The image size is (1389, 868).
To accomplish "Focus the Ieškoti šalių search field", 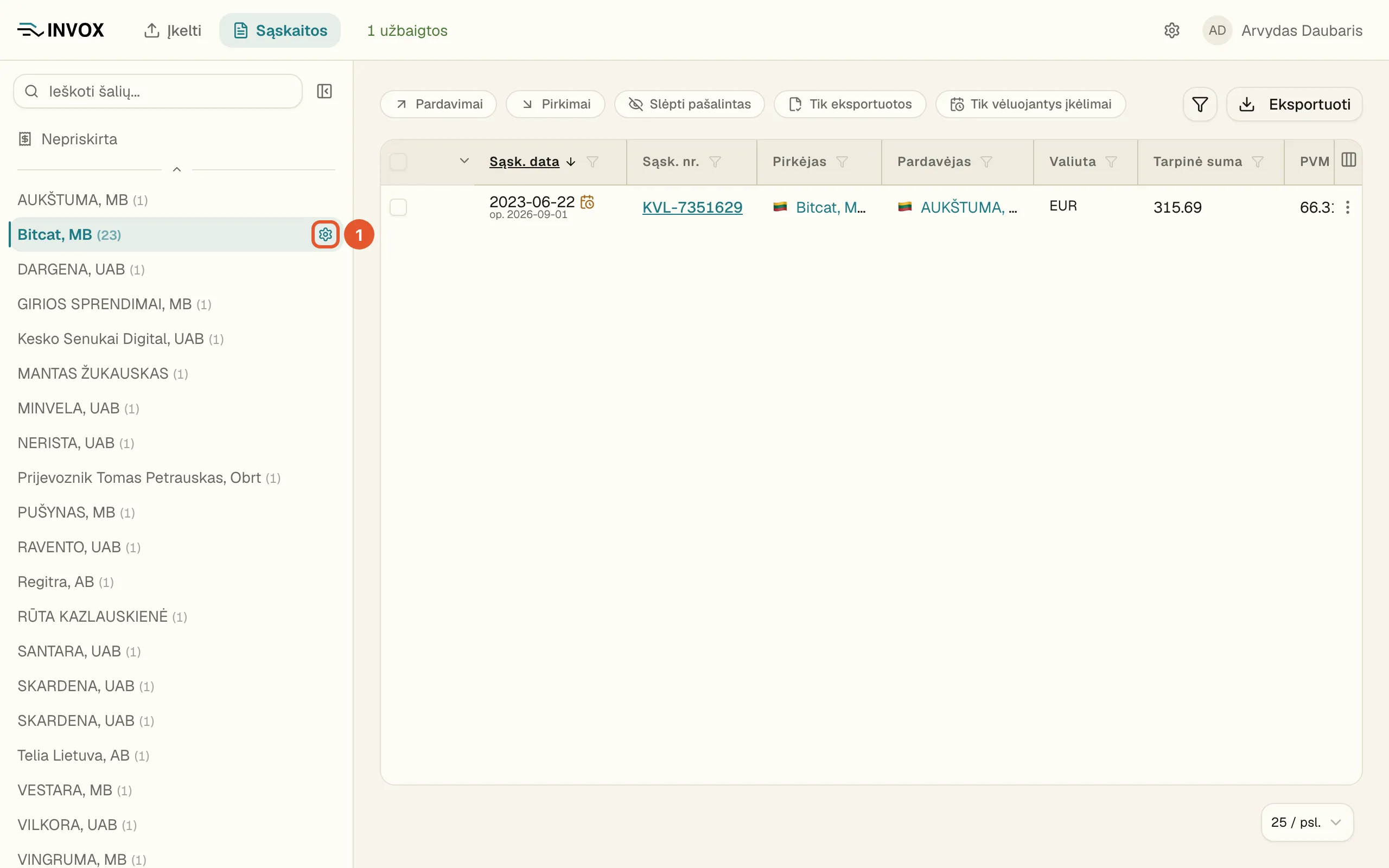I will coord(158,91).
